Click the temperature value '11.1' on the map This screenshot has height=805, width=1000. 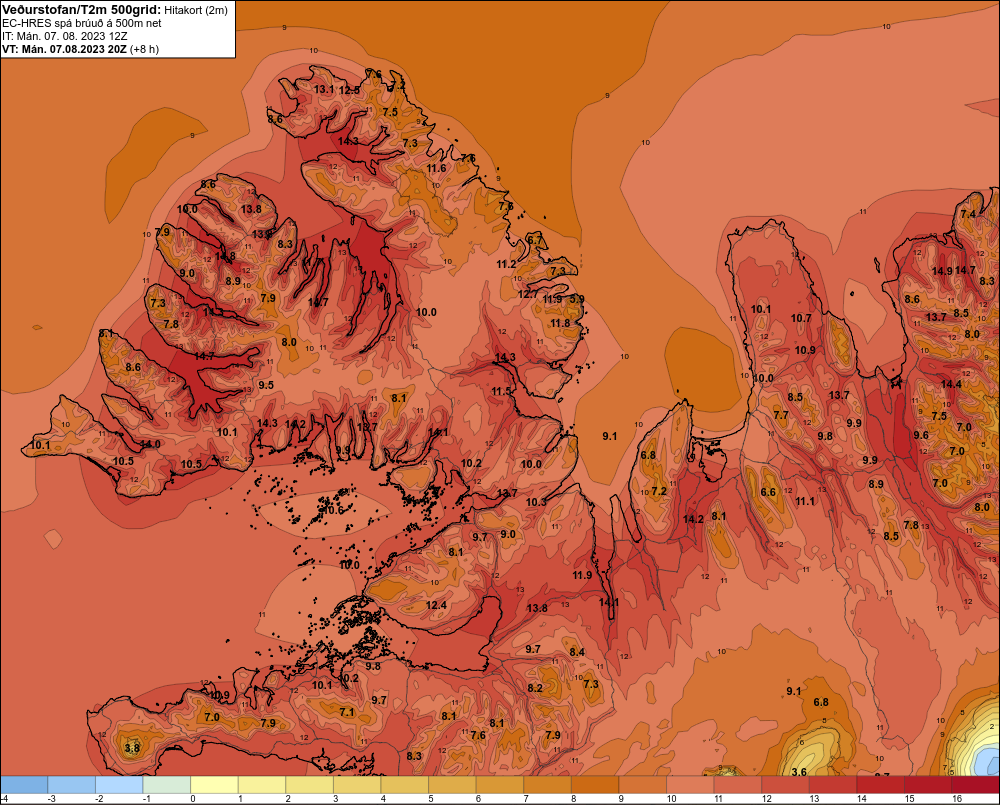click(805, 501)
